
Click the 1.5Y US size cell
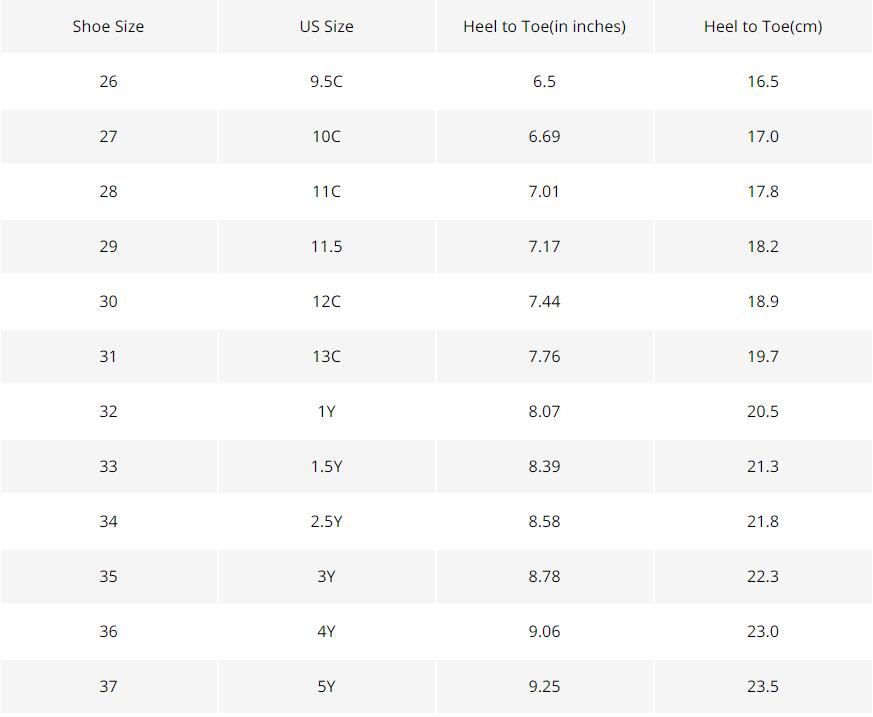(327, 466)
